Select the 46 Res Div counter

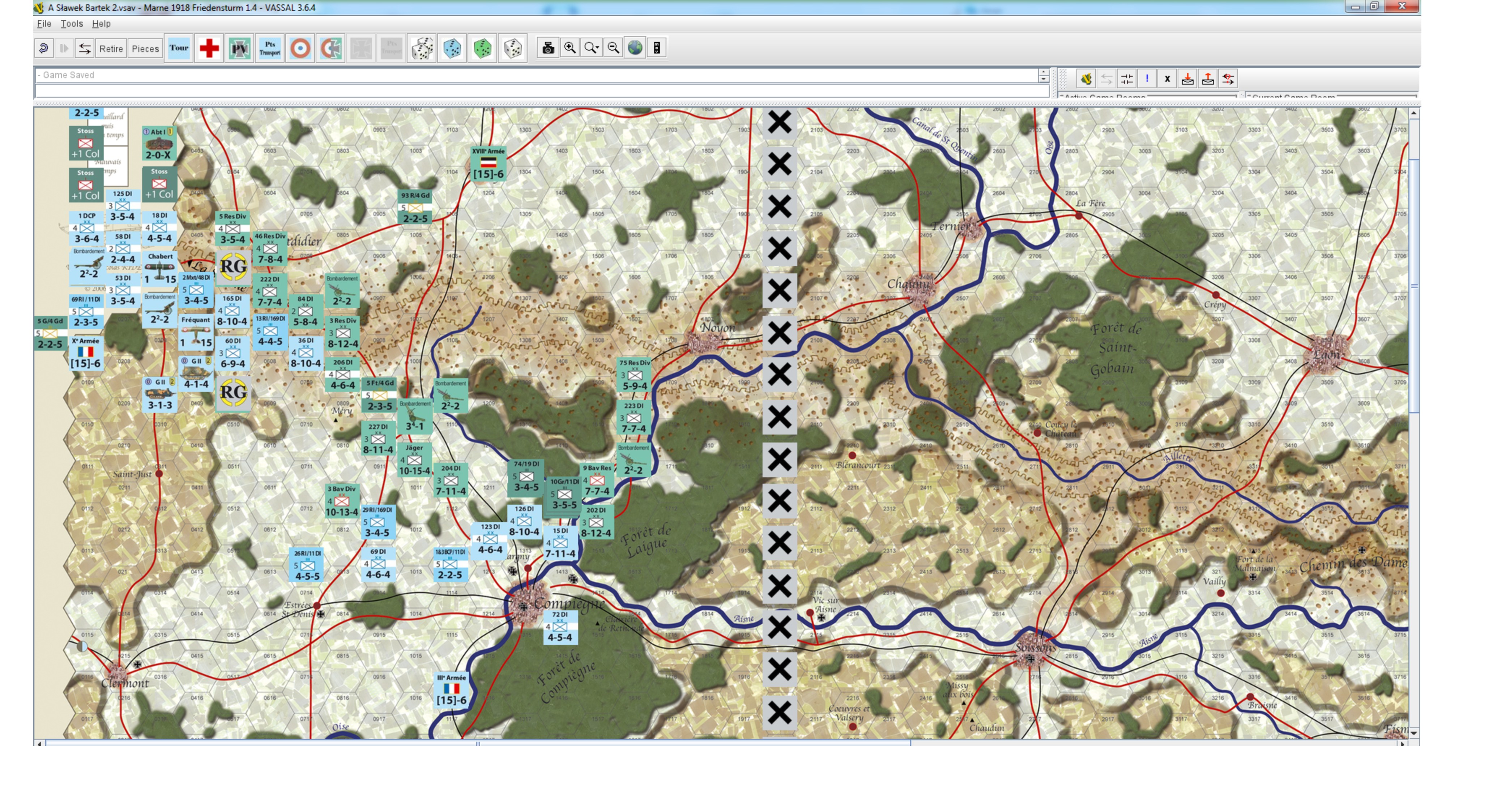coord(270,248)
